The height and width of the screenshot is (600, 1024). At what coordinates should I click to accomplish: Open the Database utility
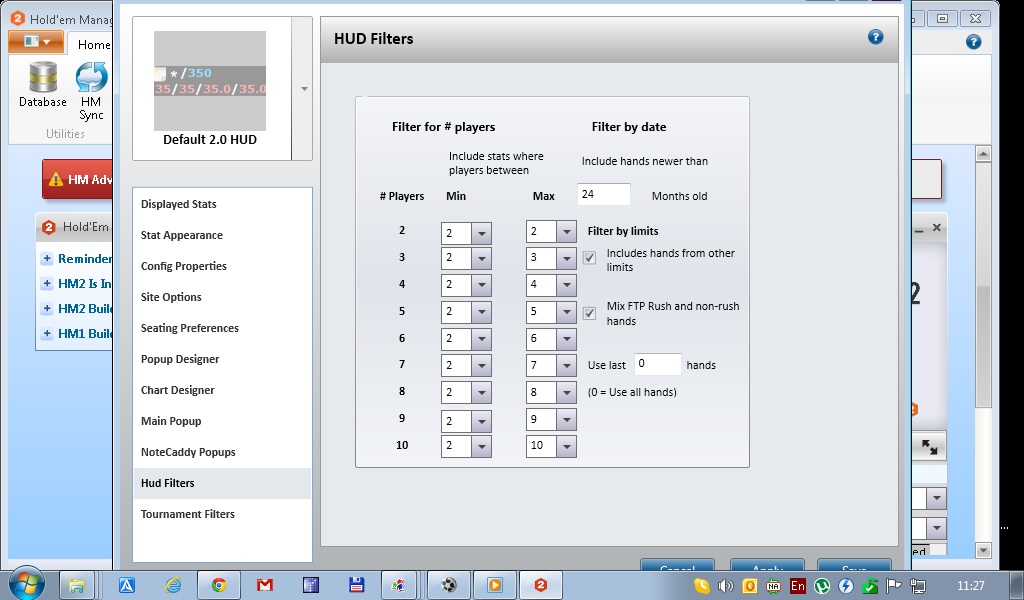click(42, 84)
